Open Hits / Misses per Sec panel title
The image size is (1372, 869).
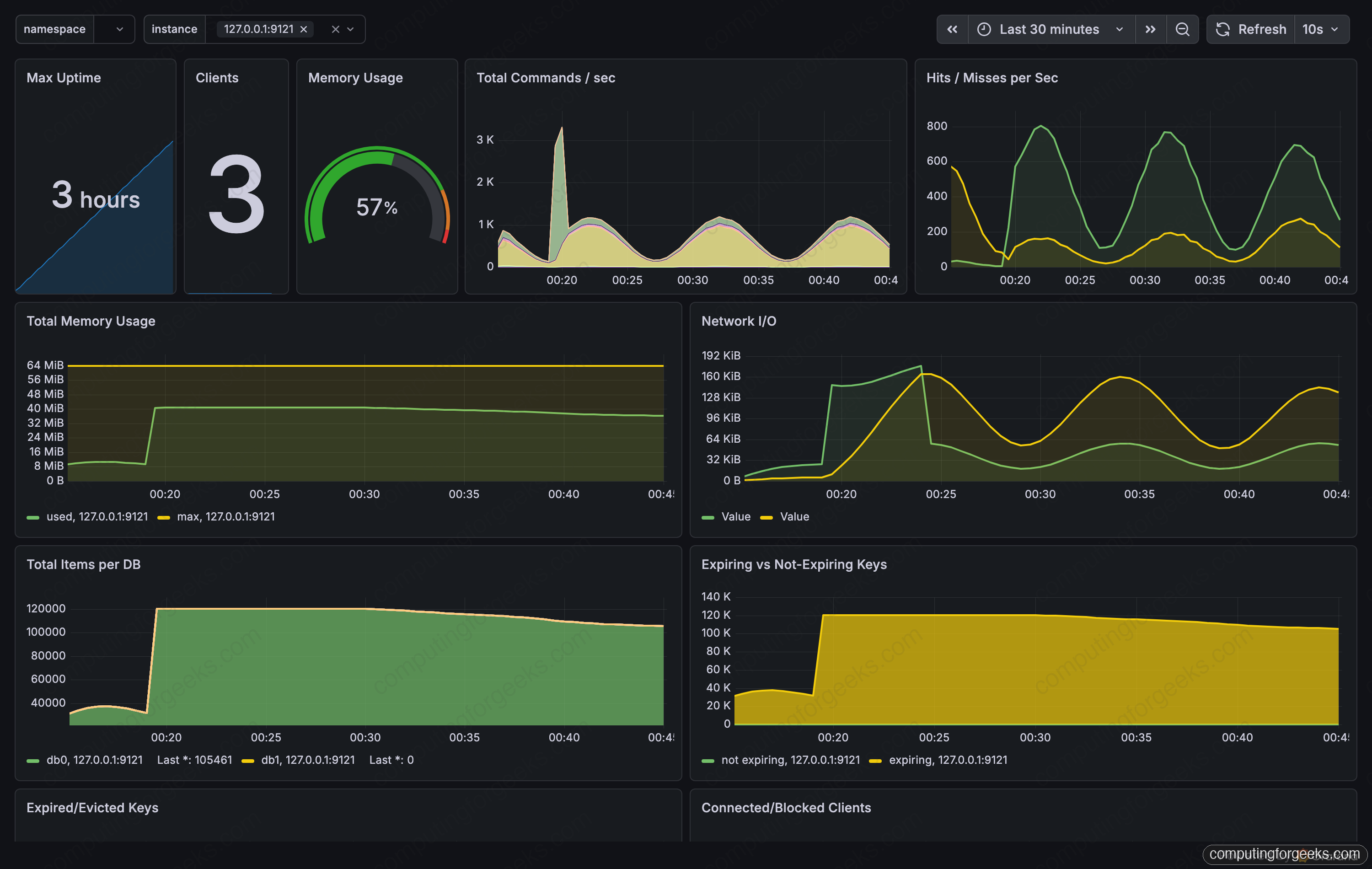click(992, 77)
